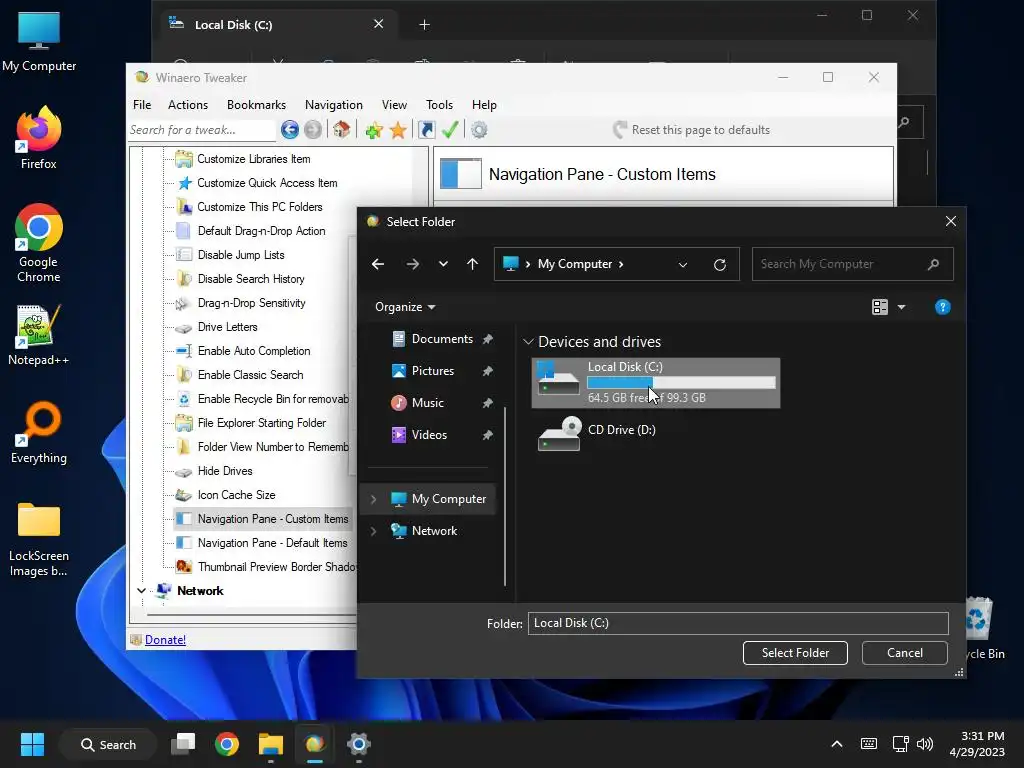Click the Donate! link
Viewport: 1024px width, 768px height.
[x=165, y=640]
